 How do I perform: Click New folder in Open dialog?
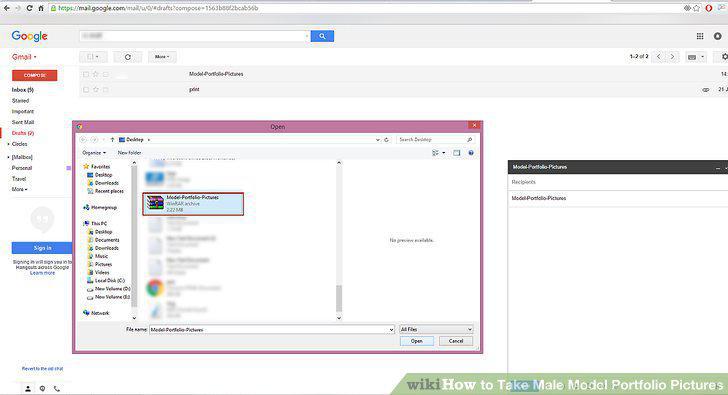(130, 153)
